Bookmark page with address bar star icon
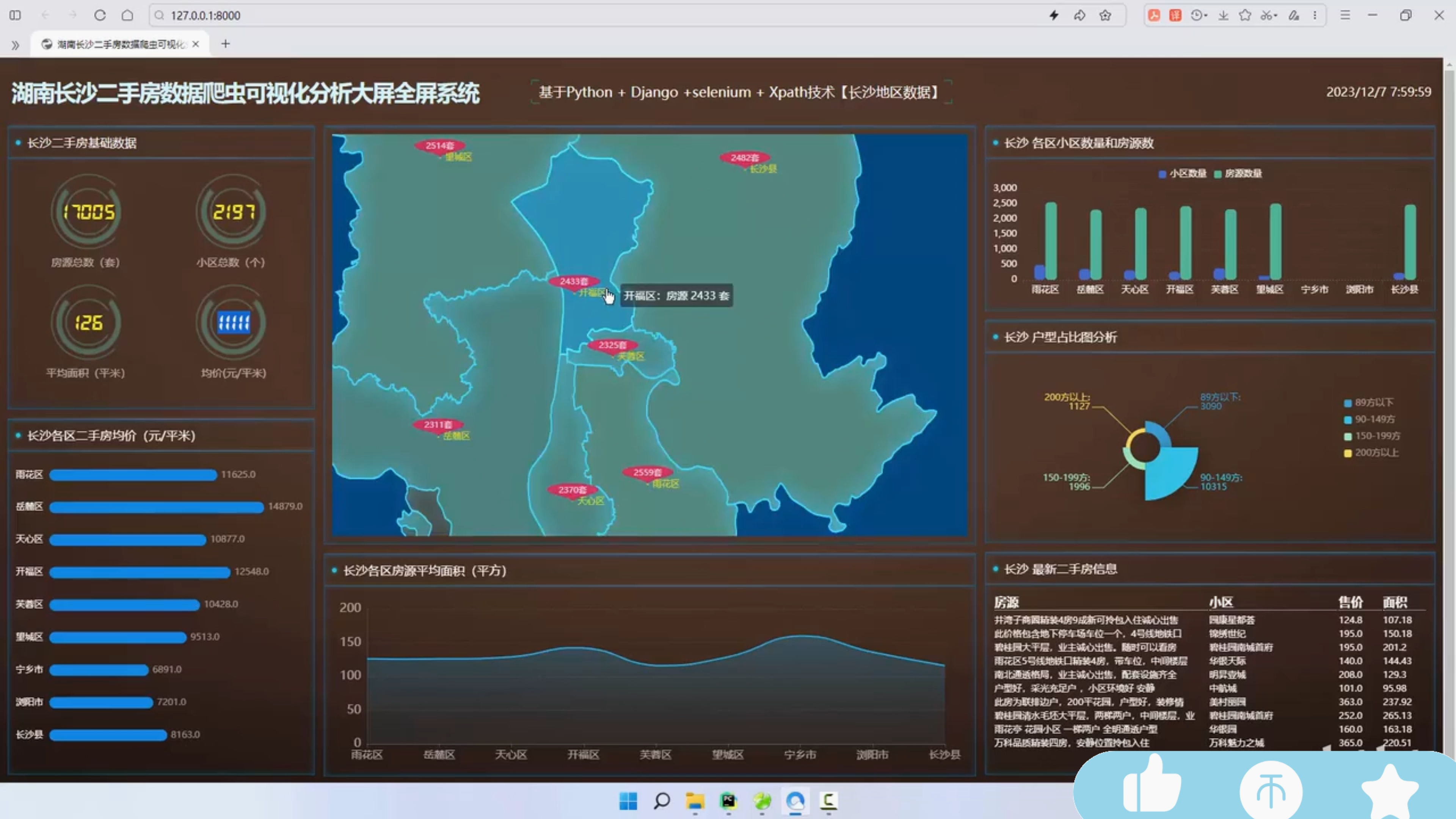This screenshot has height=819, width=1456. tap(1105, 15)
